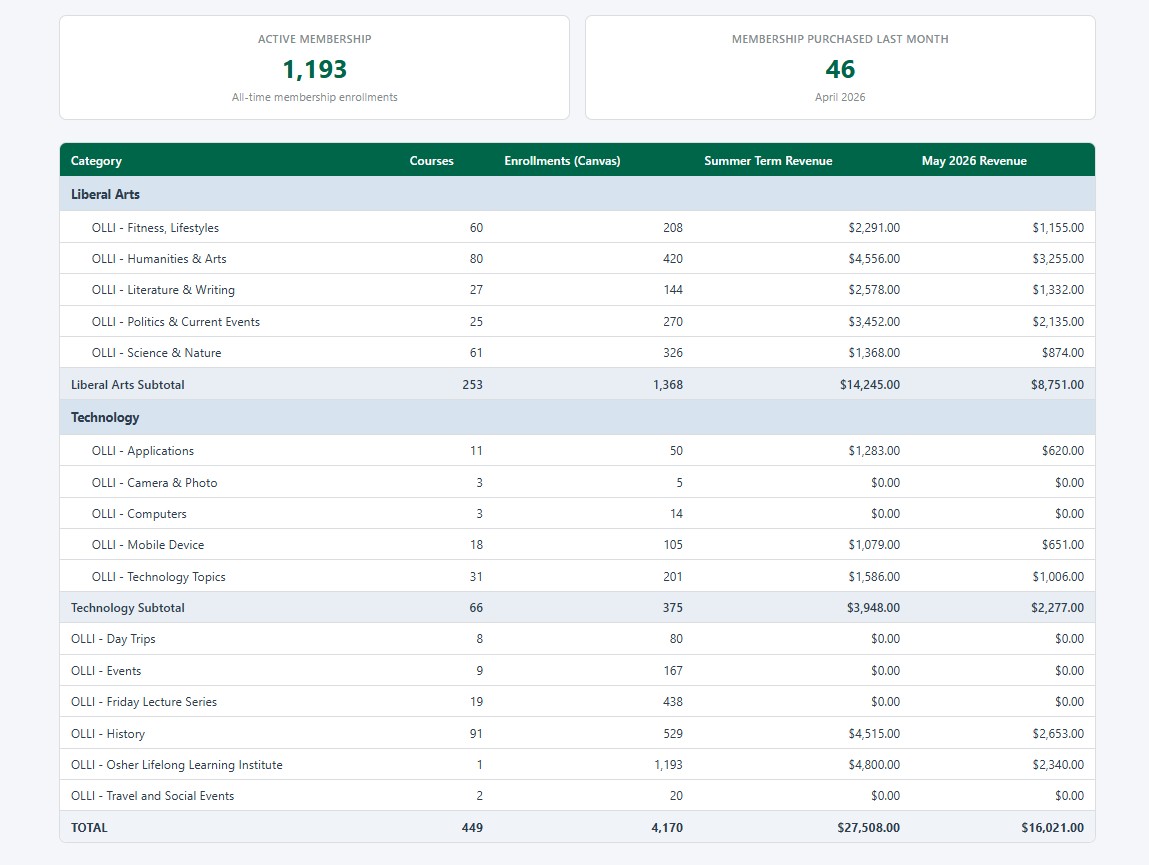
Task: Select the Summer Term Revenue header
Action: tap(768, 161)
